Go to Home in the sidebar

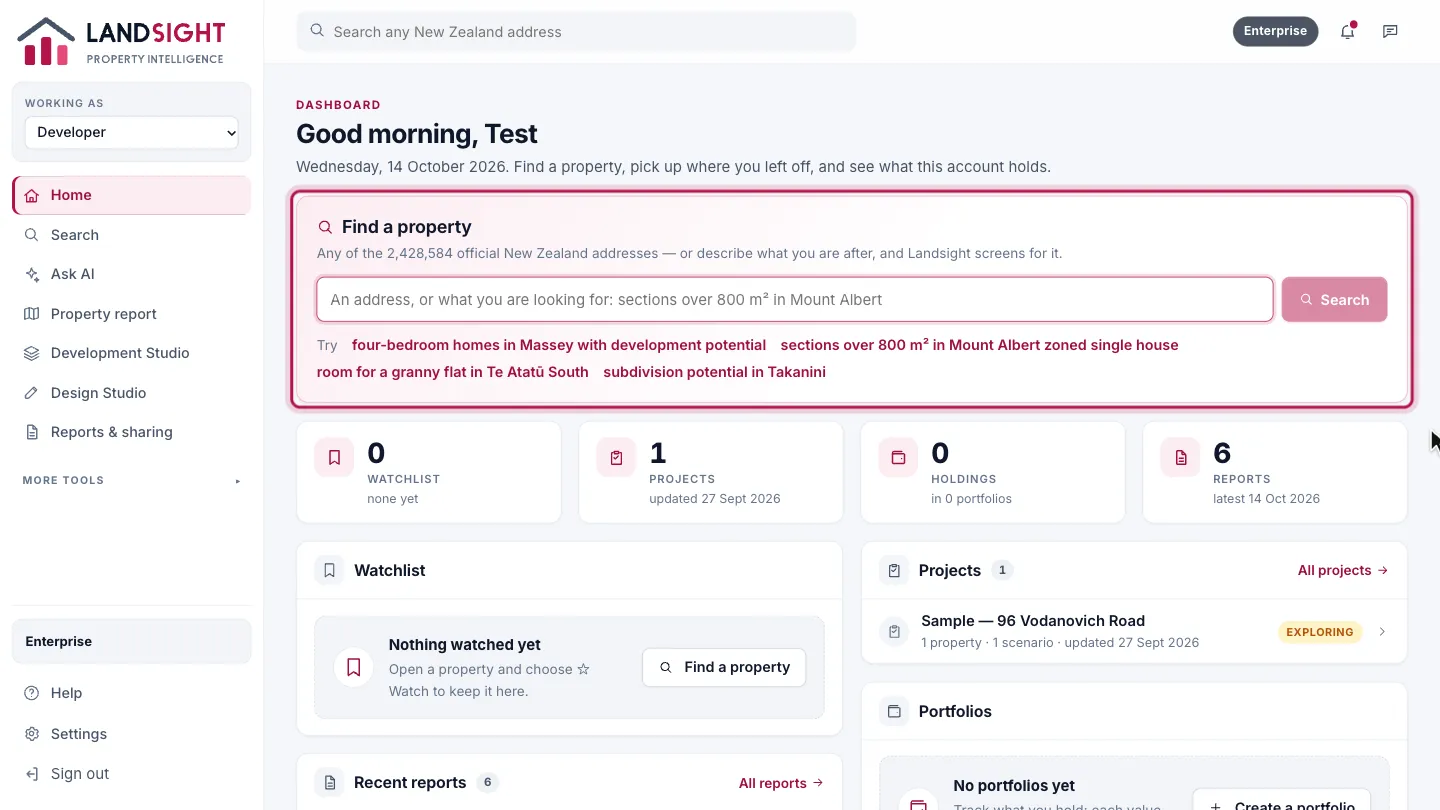[x=132, y=195]
